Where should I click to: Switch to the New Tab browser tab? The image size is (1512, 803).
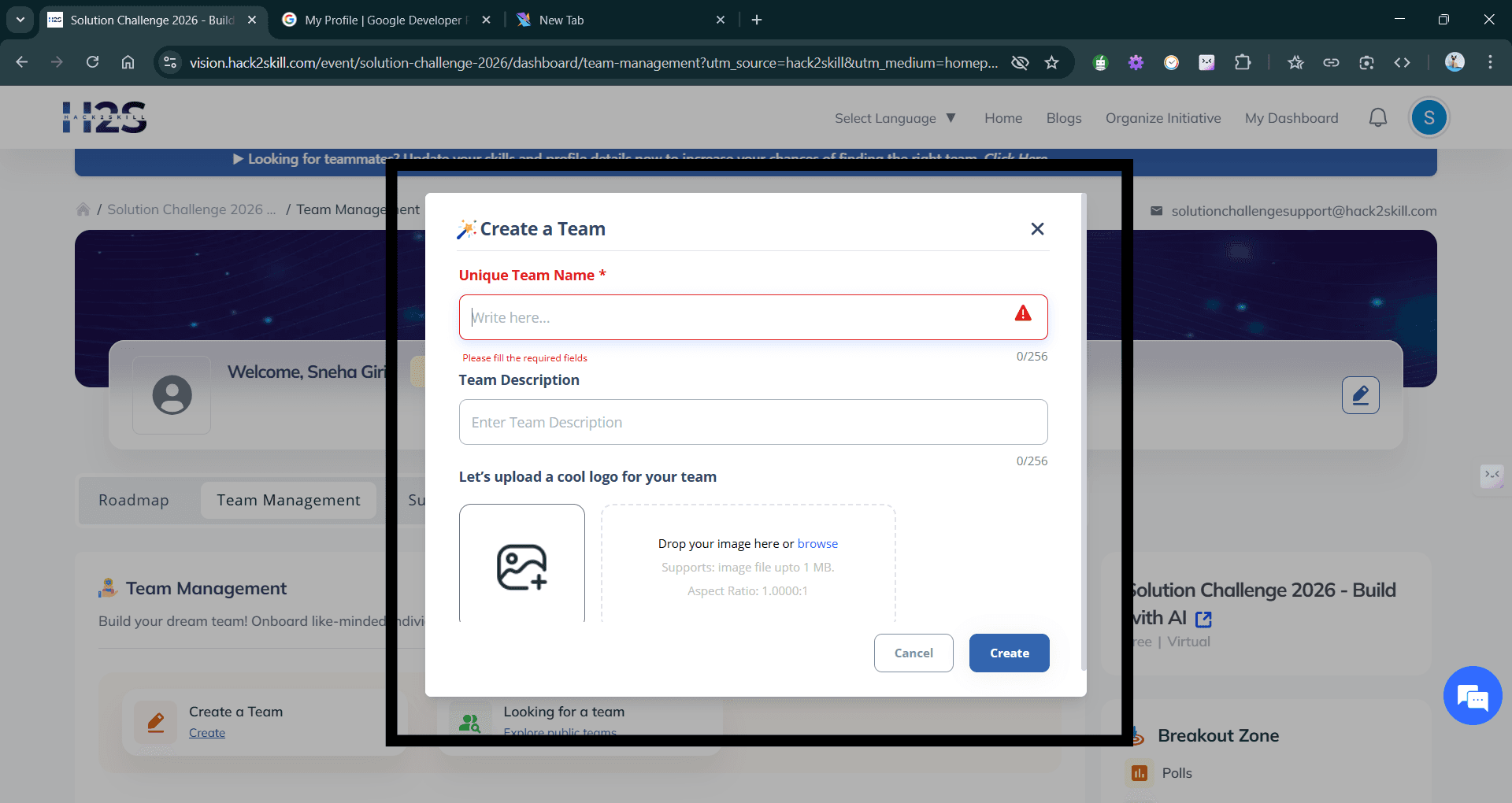pyautogui.click(x=561, y=20)
